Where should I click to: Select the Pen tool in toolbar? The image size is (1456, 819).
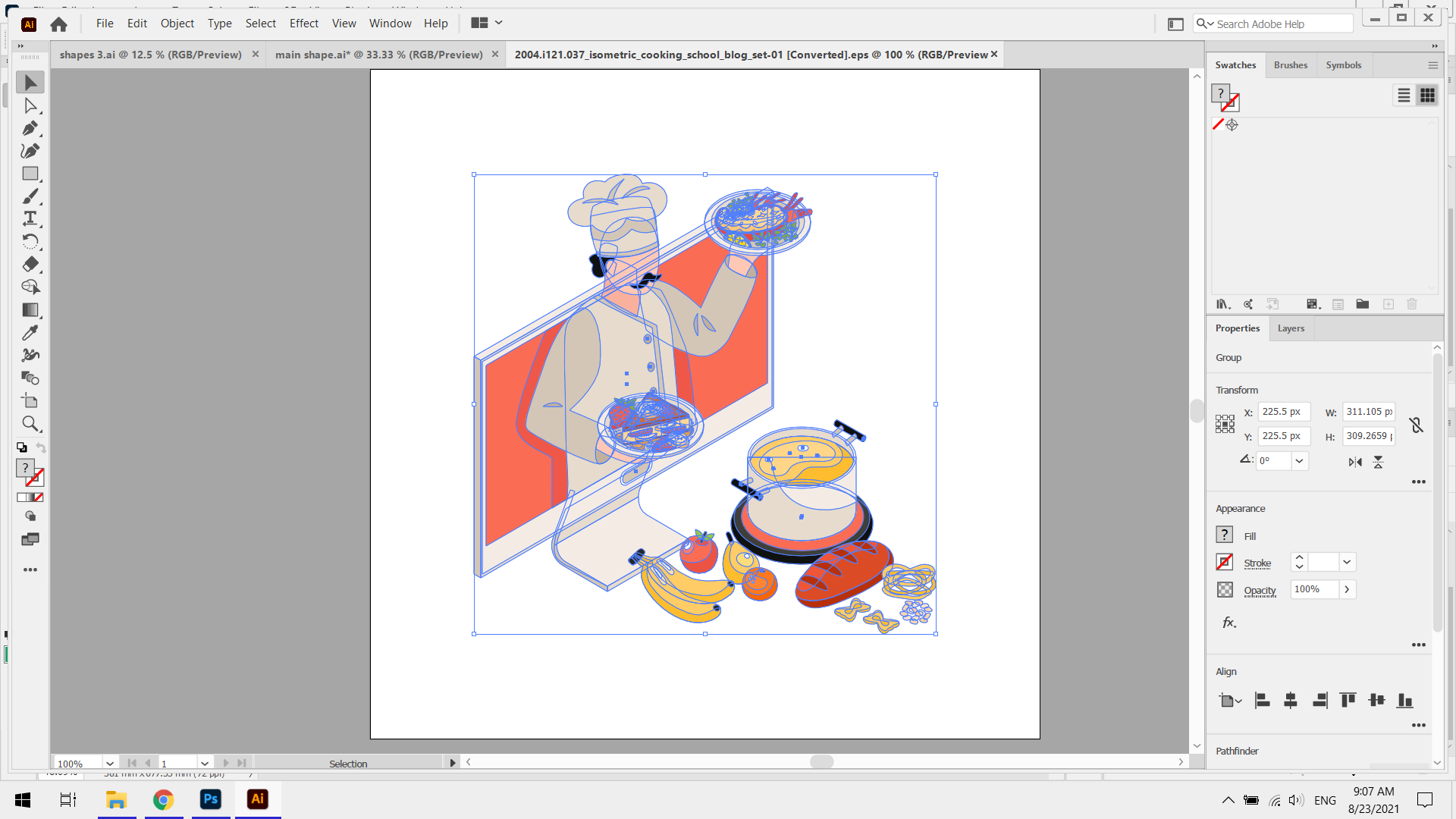pos(30,128)
